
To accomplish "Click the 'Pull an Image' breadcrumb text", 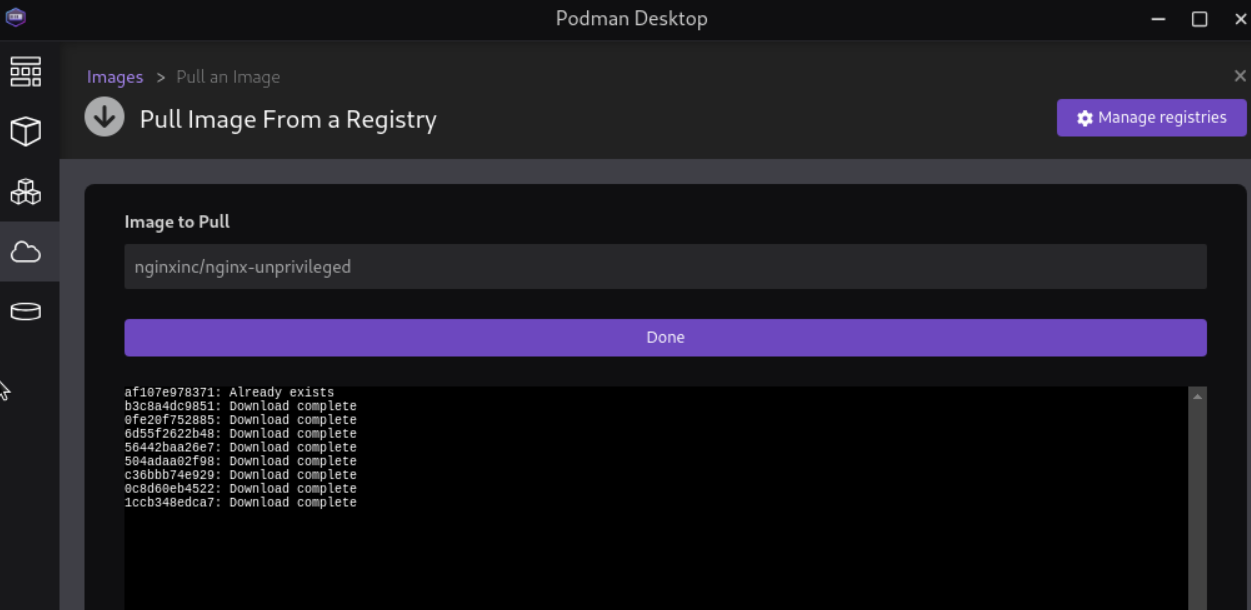I will tap(228, 77).
